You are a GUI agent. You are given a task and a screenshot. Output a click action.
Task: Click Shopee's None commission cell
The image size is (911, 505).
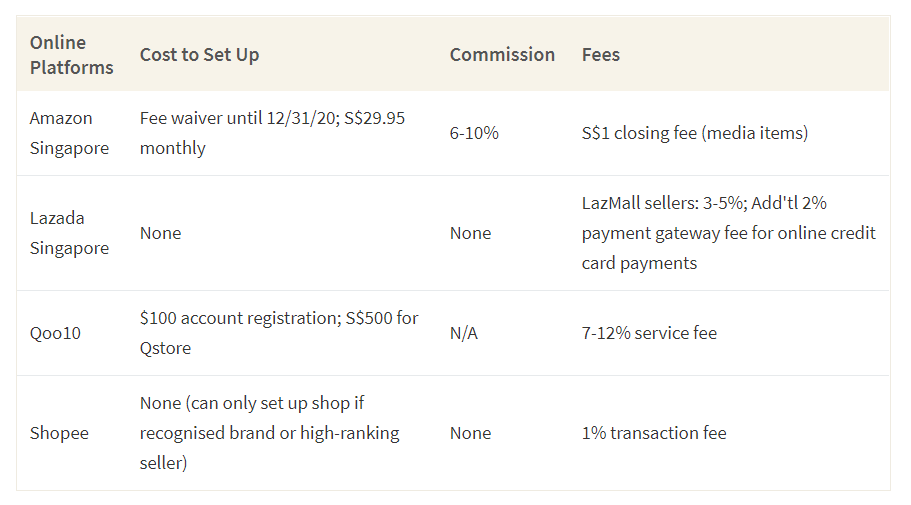click(471, 433)
